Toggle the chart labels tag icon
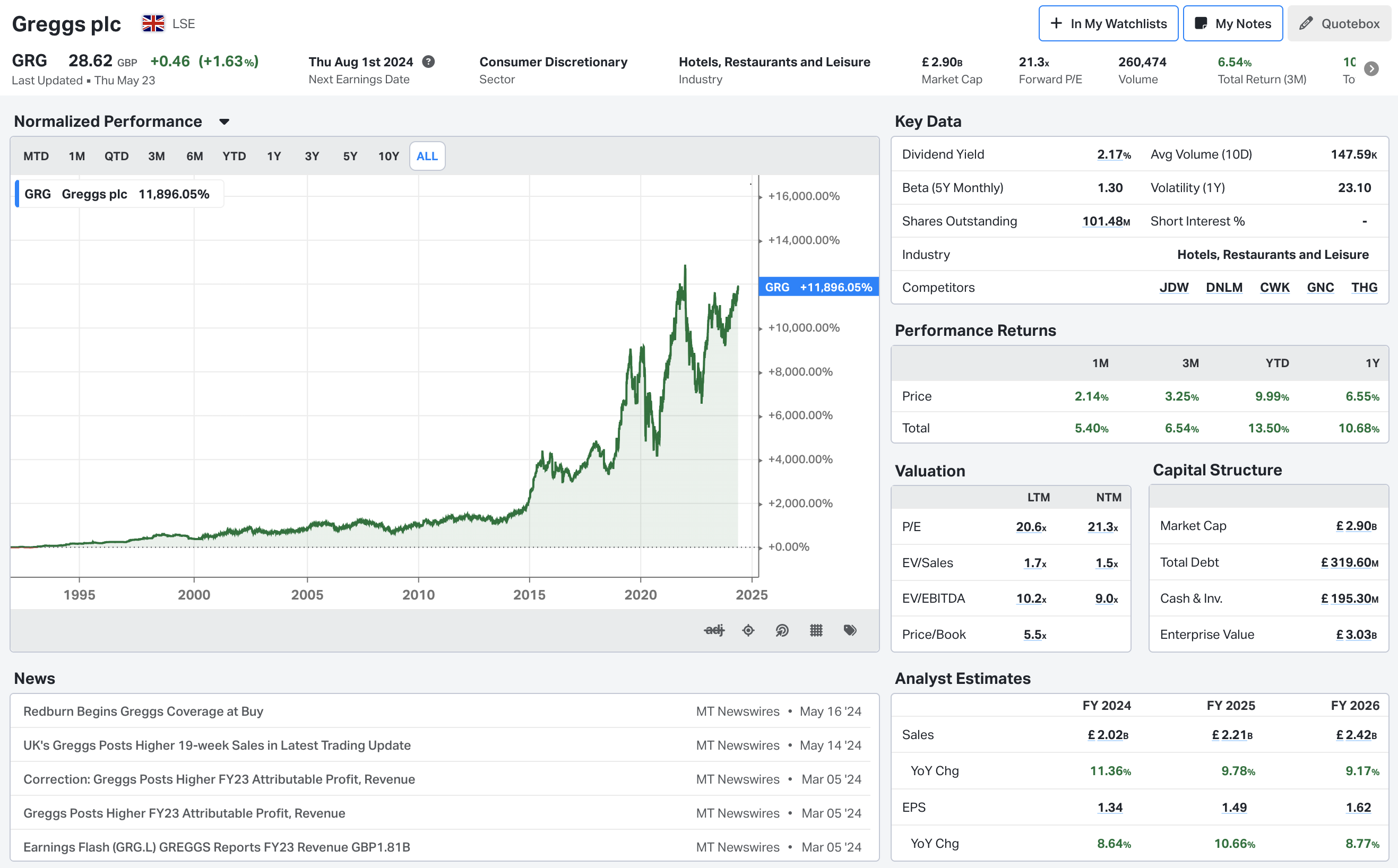This screenshot has height=868, width=1398. click(x=850, y=630)
